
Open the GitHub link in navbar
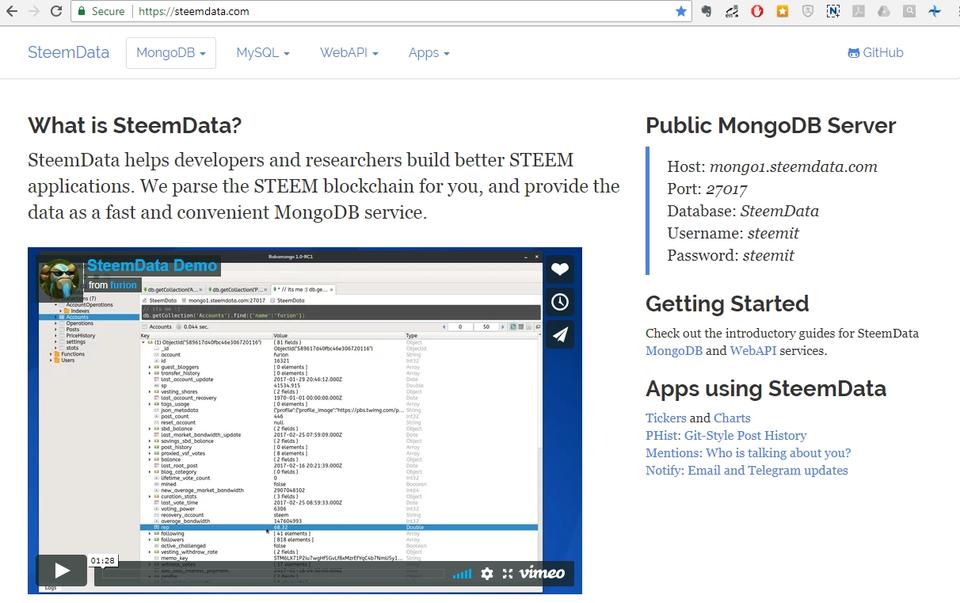click(x=875, y=53)
